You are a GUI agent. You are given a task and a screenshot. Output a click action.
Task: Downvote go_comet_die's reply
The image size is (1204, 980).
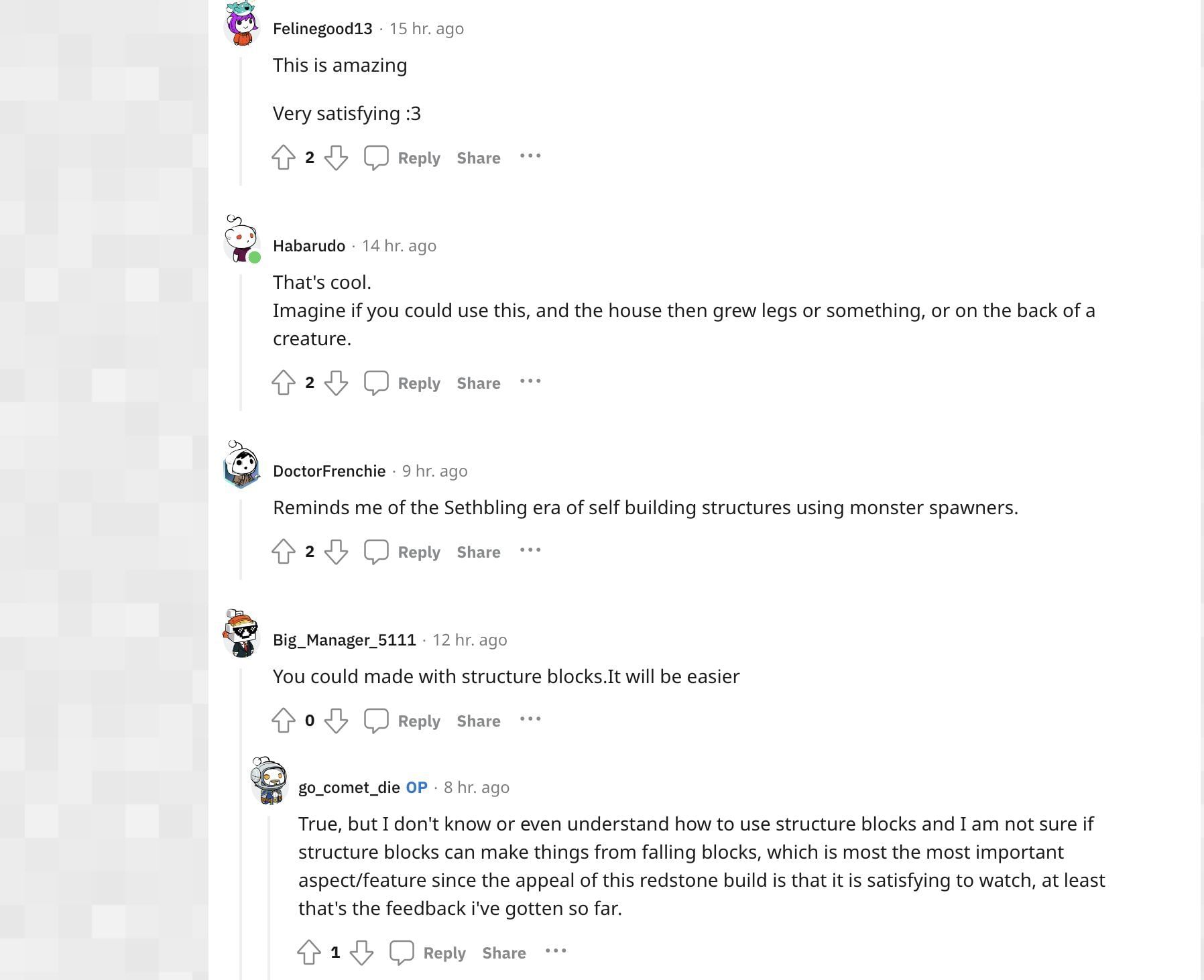(x=361, y=953)
